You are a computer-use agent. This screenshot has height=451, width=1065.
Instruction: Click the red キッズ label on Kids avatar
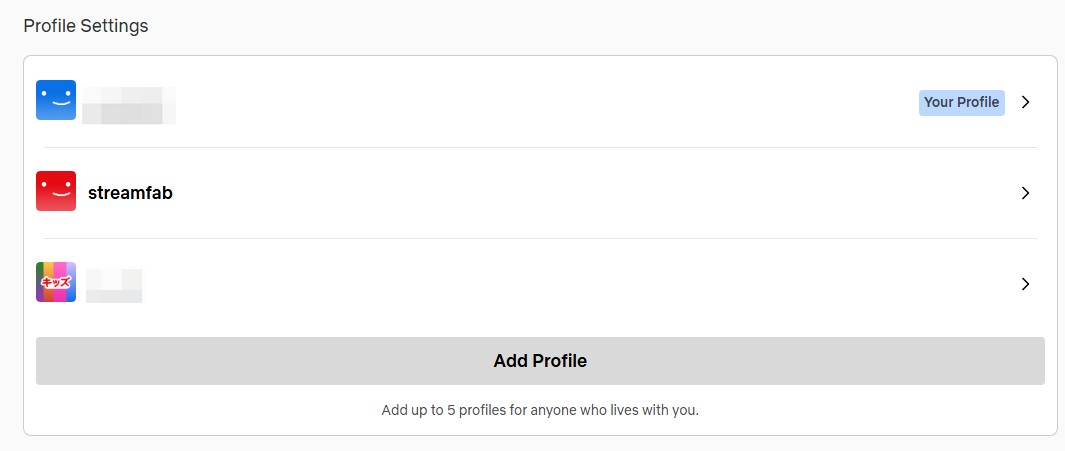pos(56,283)
